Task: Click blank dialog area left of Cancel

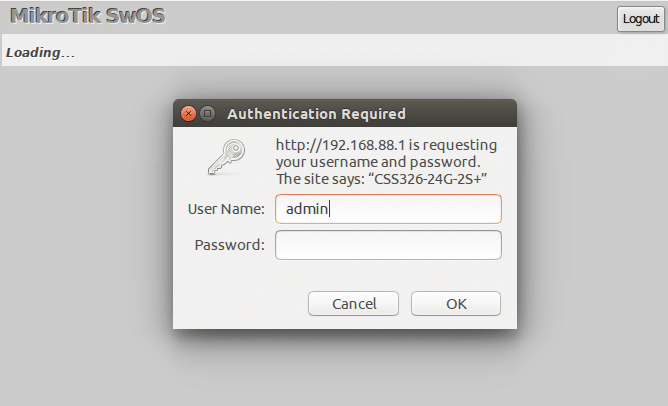Action: point(240,303)
